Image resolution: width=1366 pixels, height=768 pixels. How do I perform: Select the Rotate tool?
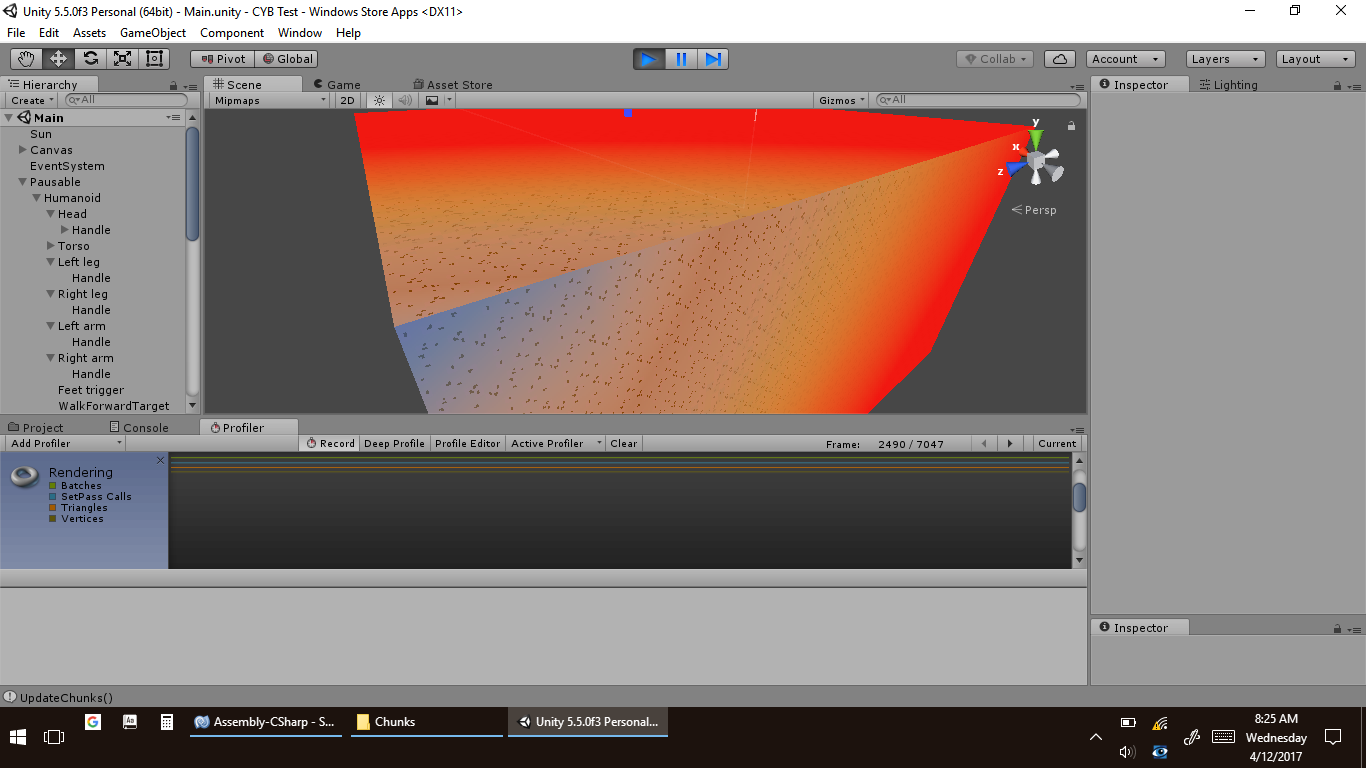[90, 59]
